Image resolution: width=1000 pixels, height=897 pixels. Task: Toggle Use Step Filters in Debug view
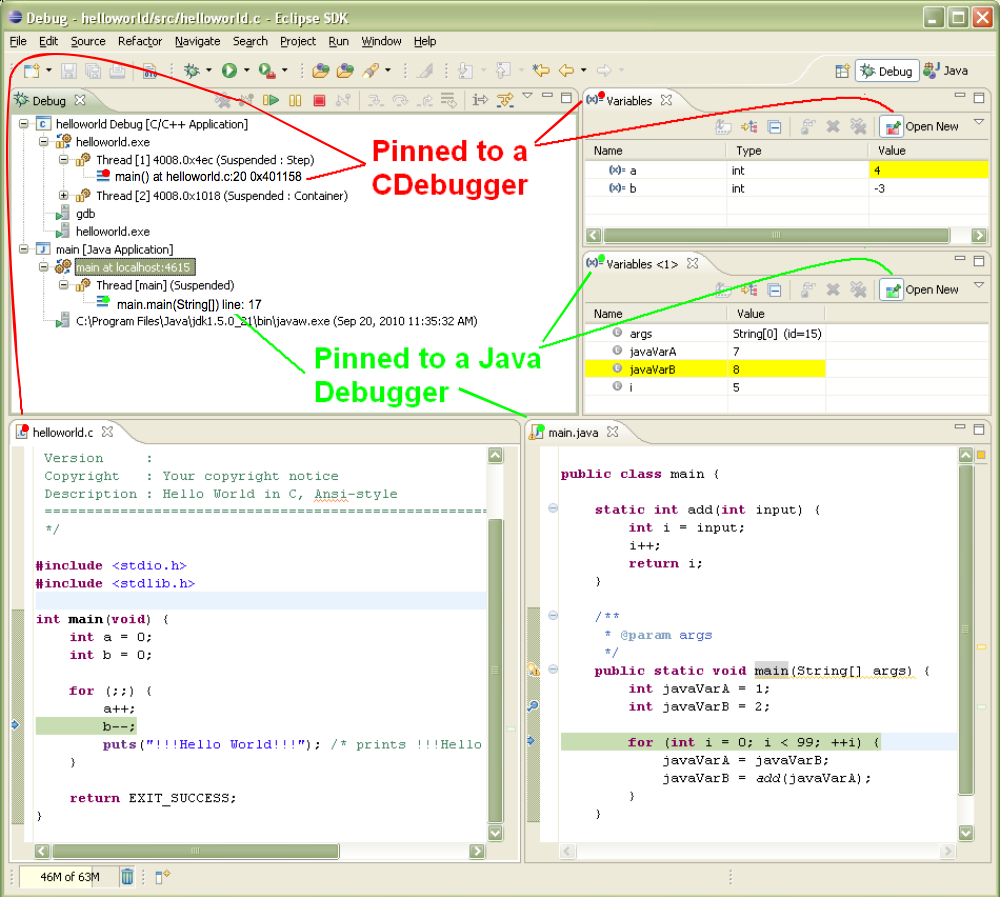(505, 100)
